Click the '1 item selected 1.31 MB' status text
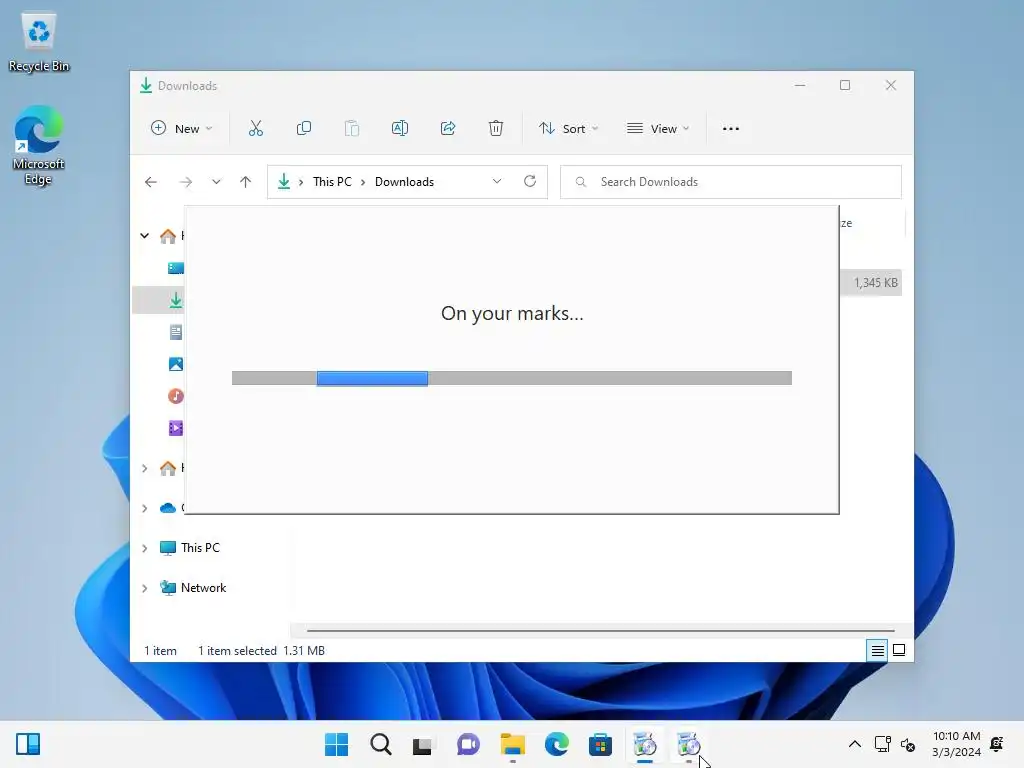Screen dimensions: 1024x768 coord(261,651)
